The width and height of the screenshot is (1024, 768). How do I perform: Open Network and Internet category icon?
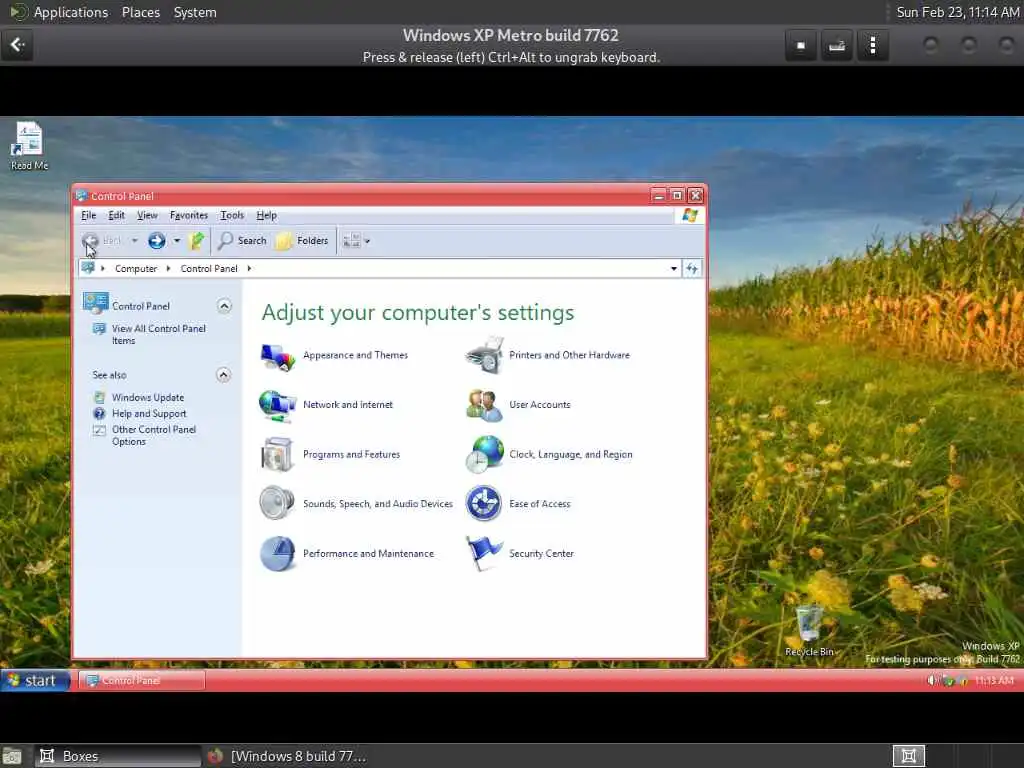click(278, 406)
